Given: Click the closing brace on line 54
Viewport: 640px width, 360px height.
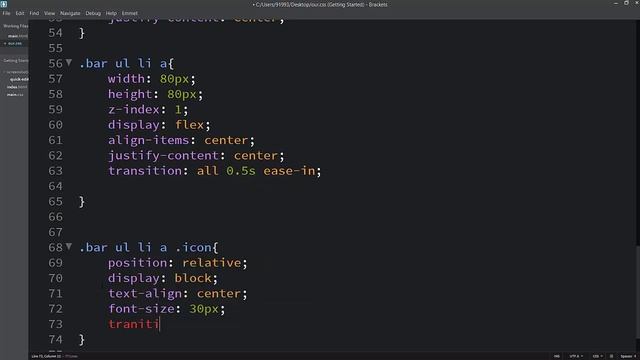Looking at the screenshot, I should (82, 33).
